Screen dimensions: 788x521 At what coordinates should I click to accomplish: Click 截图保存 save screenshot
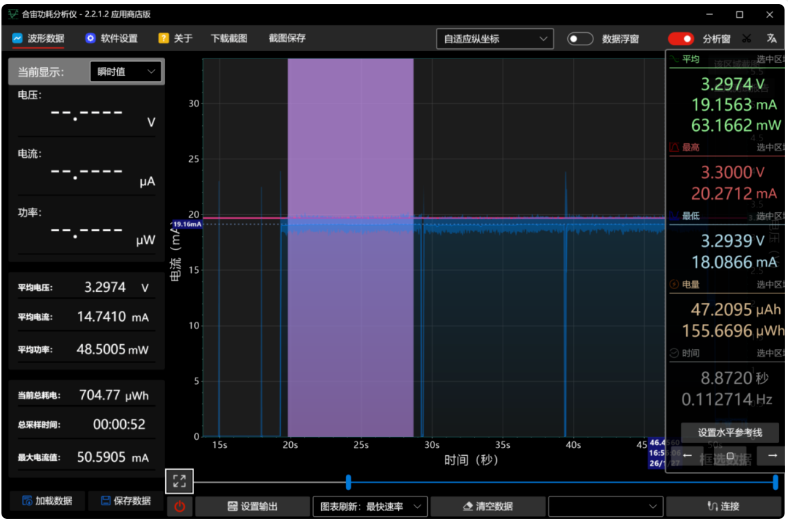pyautogui.click(x=287, y=38)
